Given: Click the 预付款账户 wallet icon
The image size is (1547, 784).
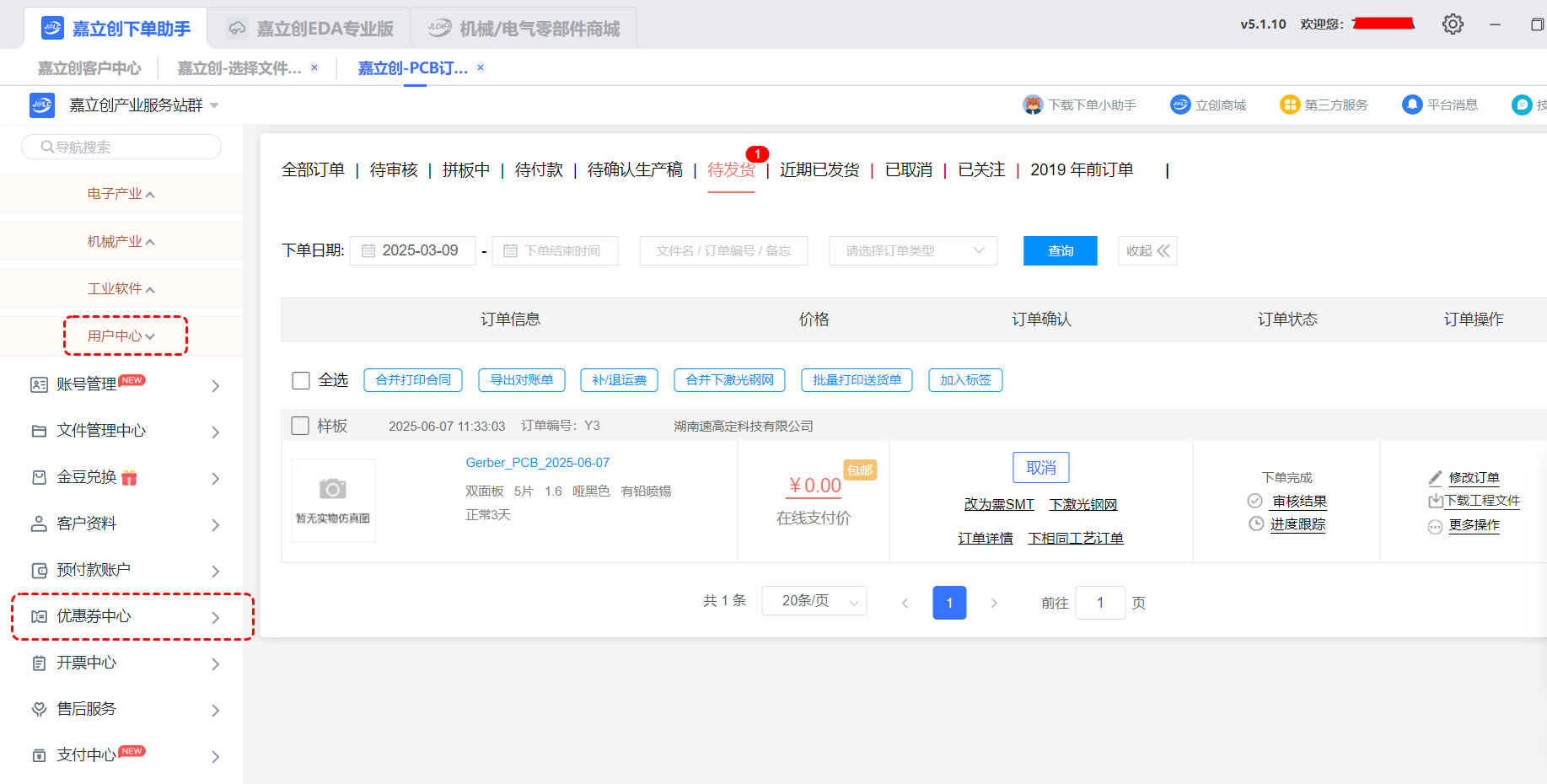Looking at the screenshot, I should pos(39,570).
